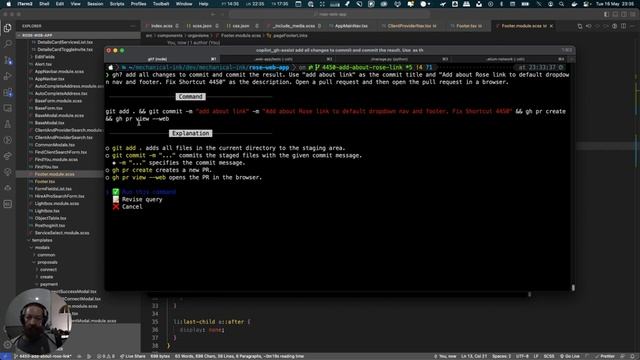Viewport: 640px width, 360px height.
Task: Open the Search view in the activity bar
Action: [x=8, y=44]
